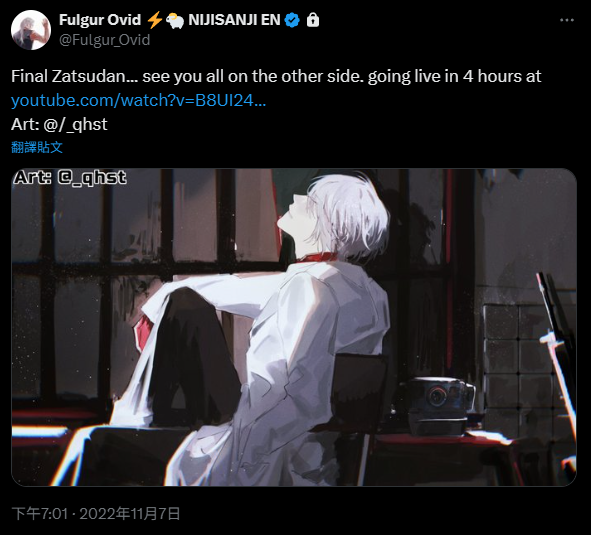Image resolution: width=591 pixels, height=535 pixels.
Task: Click the 下午7:01 timestamp
Action: click(40, 514)
